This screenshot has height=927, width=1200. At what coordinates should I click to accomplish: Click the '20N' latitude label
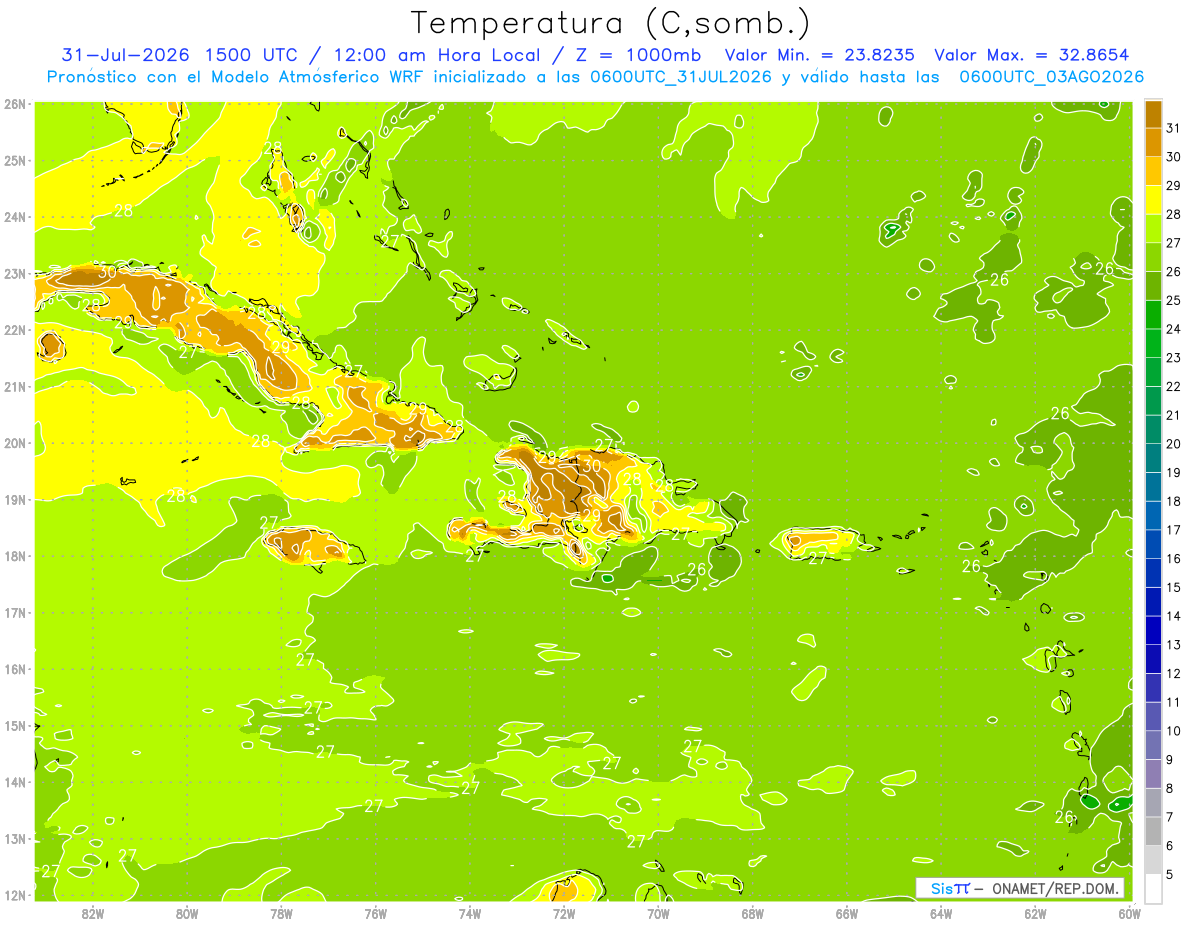pos(14,443)
